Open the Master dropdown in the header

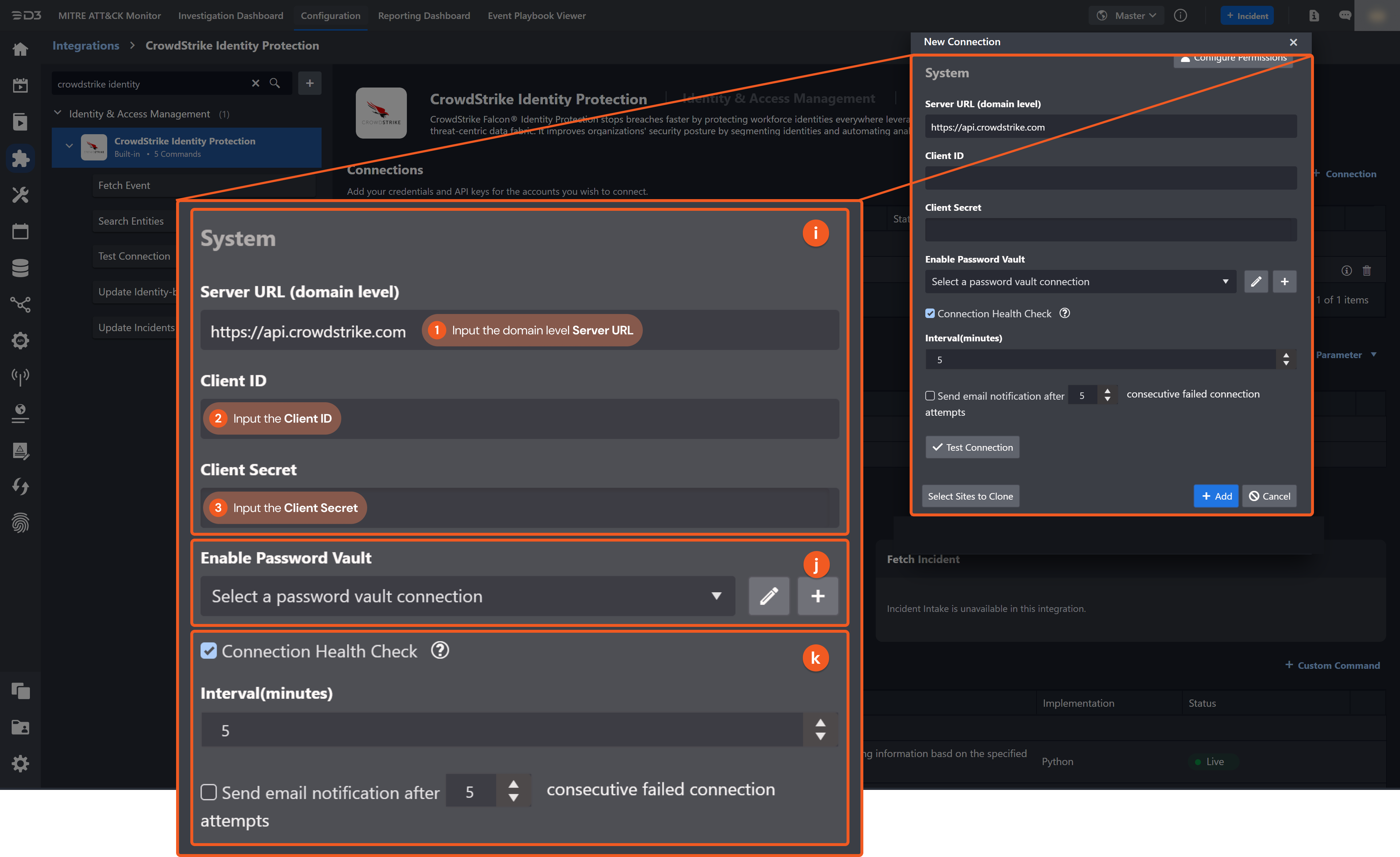(1126, 15)
